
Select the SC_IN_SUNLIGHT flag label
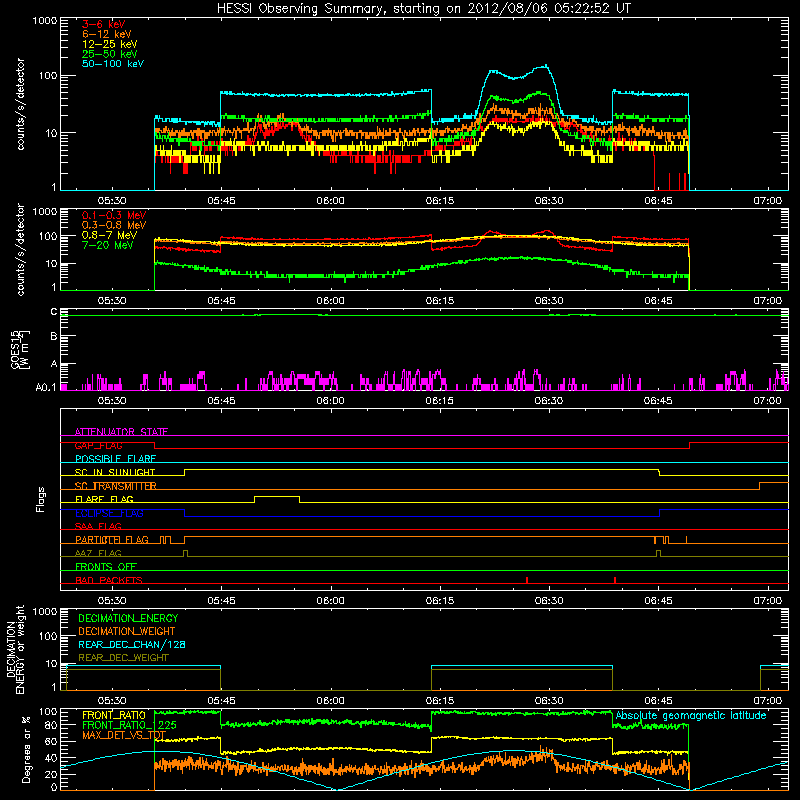115,472
